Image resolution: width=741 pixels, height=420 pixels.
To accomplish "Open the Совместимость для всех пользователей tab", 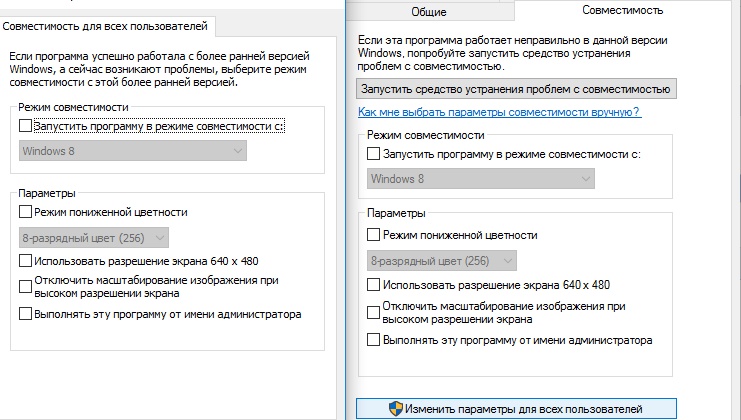I will [110, 23].
